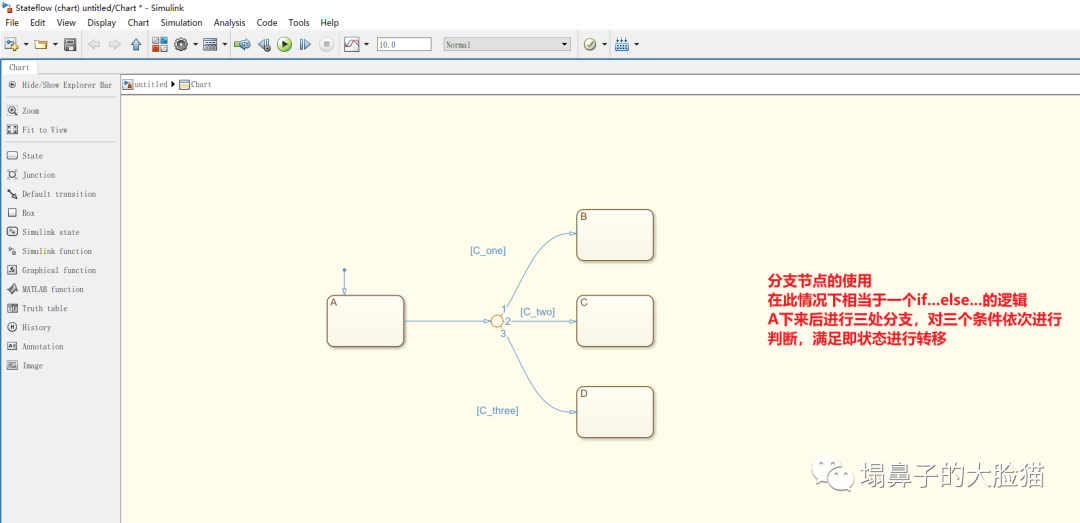Open the Edit menu
This screenshot has width=1080, height=523.
point(38,23)
